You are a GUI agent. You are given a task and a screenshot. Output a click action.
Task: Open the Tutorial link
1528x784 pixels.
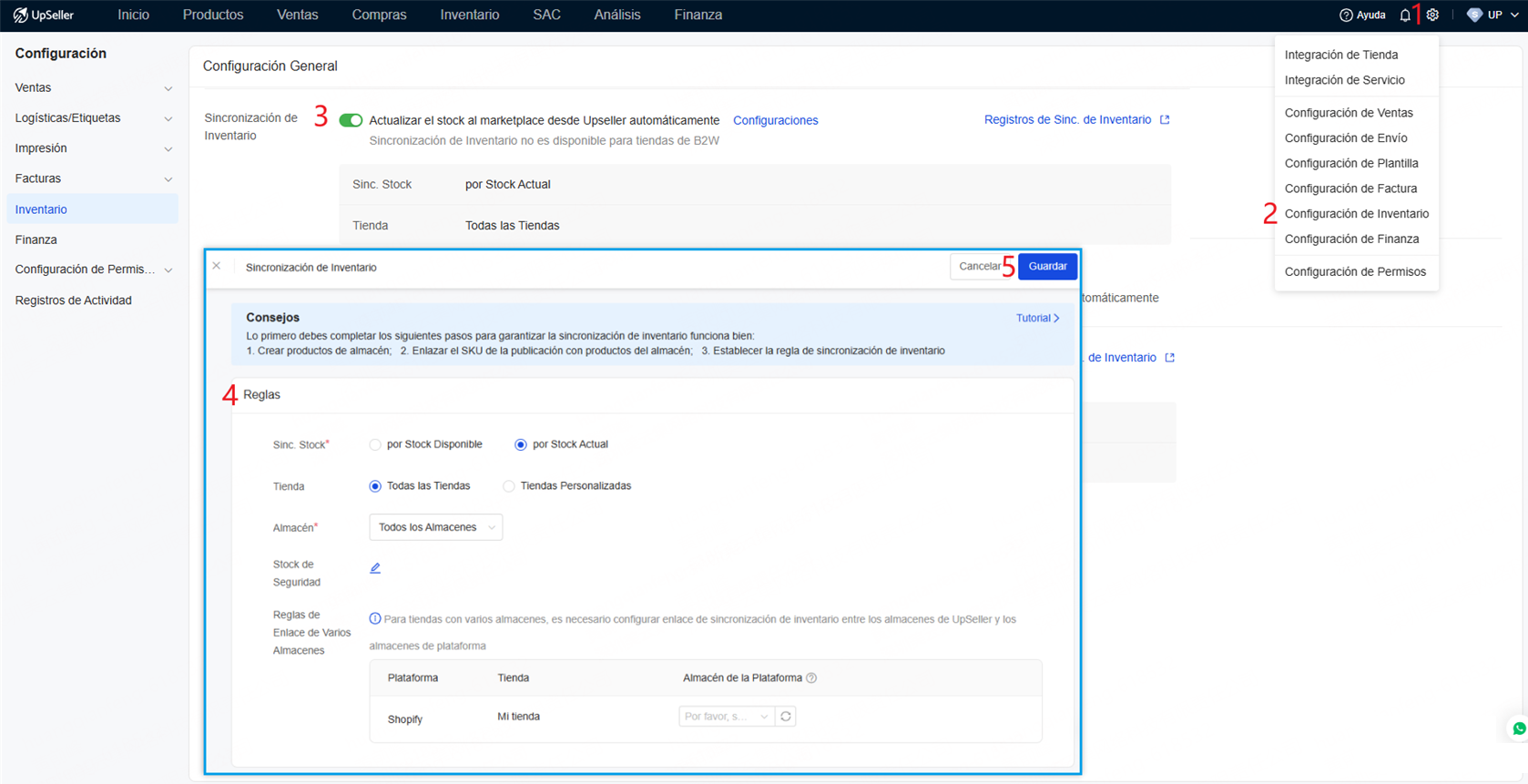1037,318
